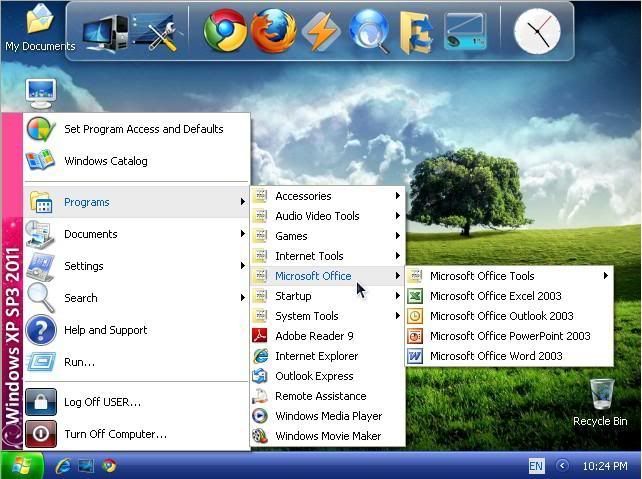
Task: Open Recycle Bin on desktop
Action: coord(600,403)
